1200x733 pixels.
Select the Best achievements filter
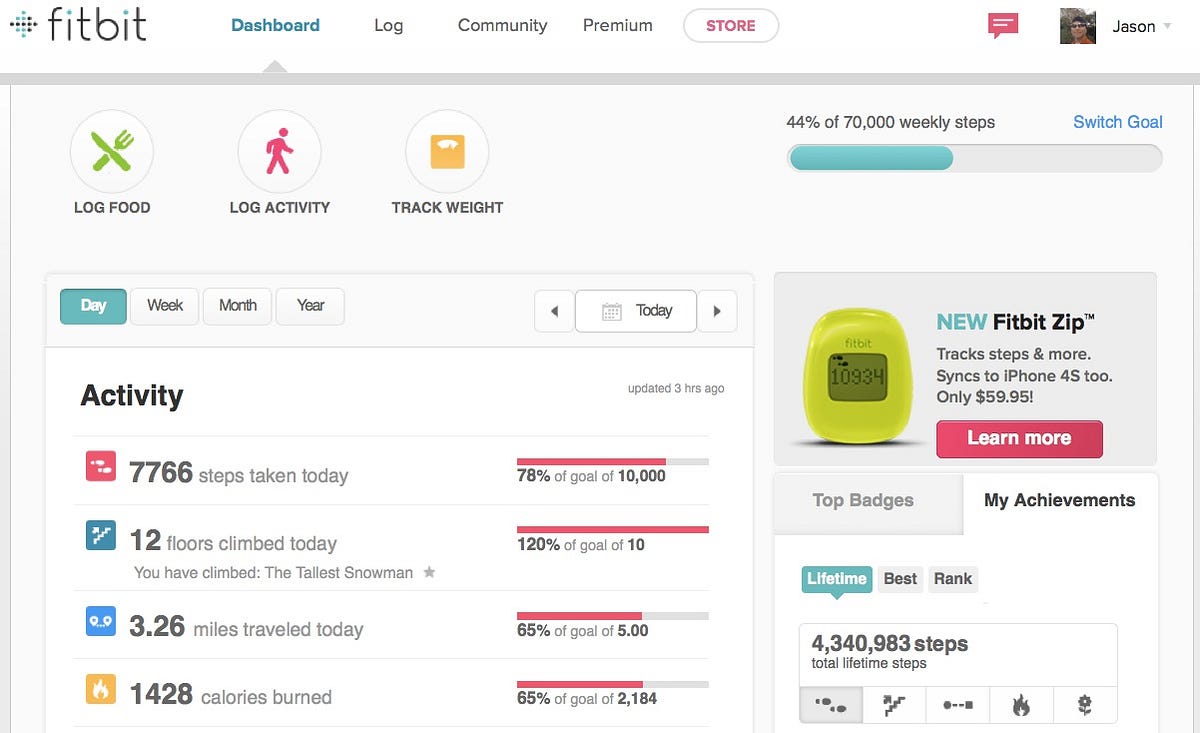click(x=900, y=579)
